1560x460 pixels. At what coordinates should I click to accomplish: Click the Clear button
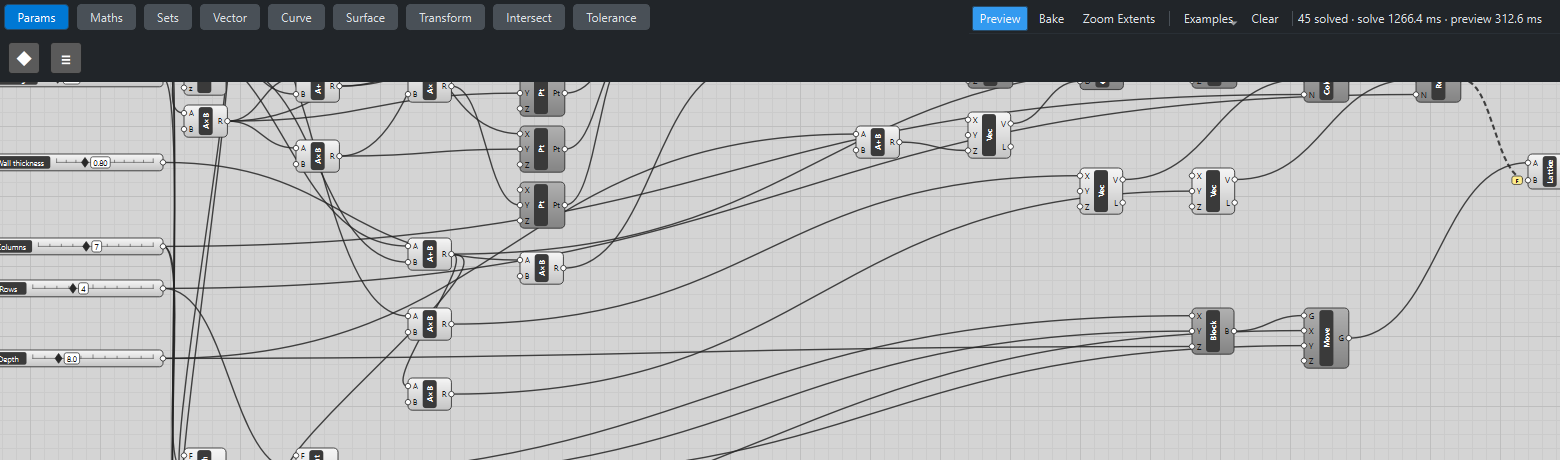tap(1265, 18)
